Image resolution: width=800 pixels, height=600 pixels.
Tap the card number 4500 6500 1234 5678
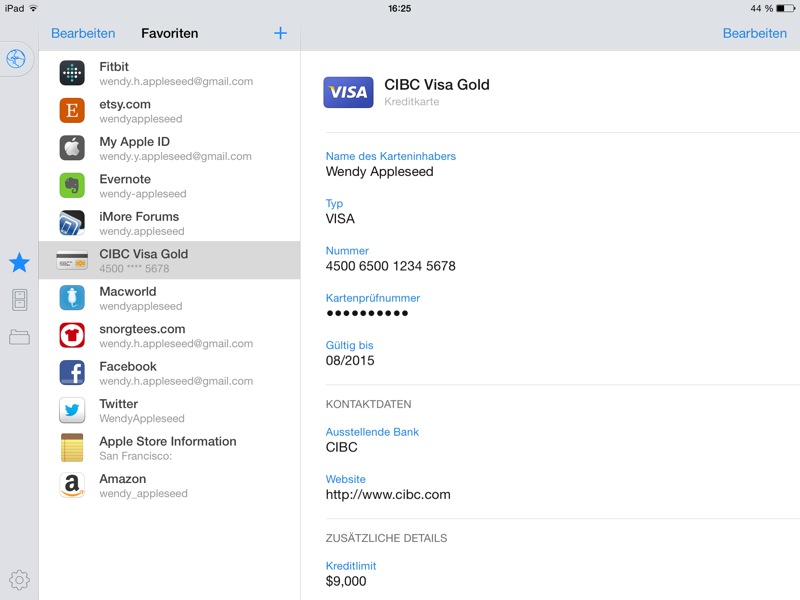(390, 266)
